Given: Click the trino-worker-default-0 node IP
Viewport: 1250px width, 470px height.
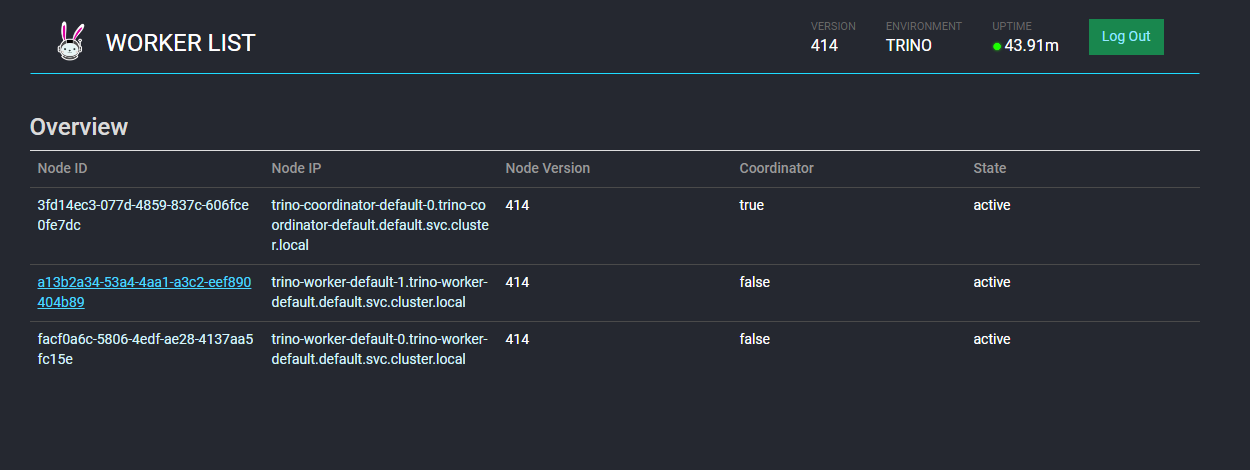Looking at the screenshot, I should click(379, 349).
